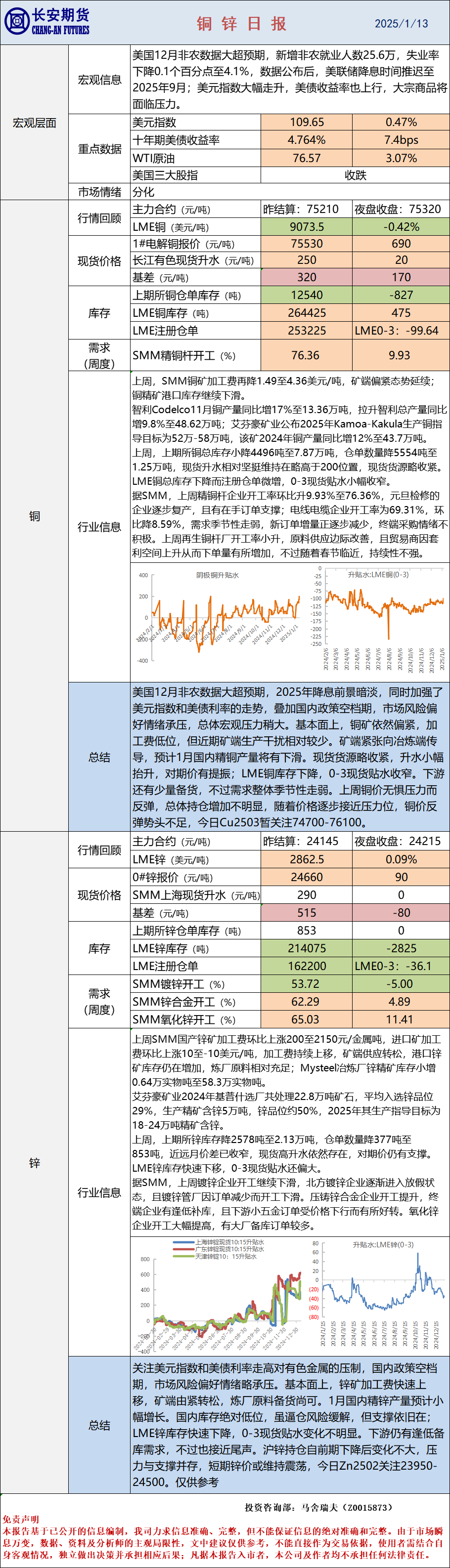Select the LME锌库存 value 214075
450x1568 pixels.
(306, 948)
